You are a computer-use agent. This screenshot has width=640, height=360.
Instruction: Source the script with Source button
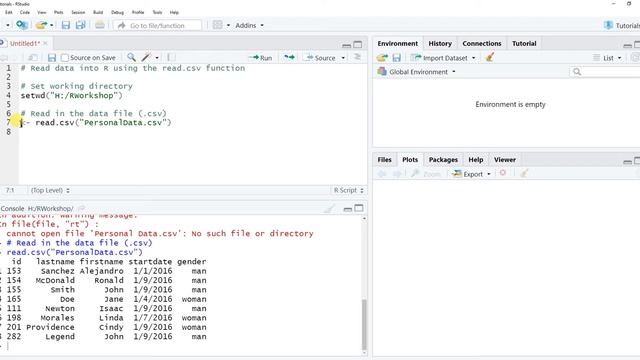pos(321,58)
